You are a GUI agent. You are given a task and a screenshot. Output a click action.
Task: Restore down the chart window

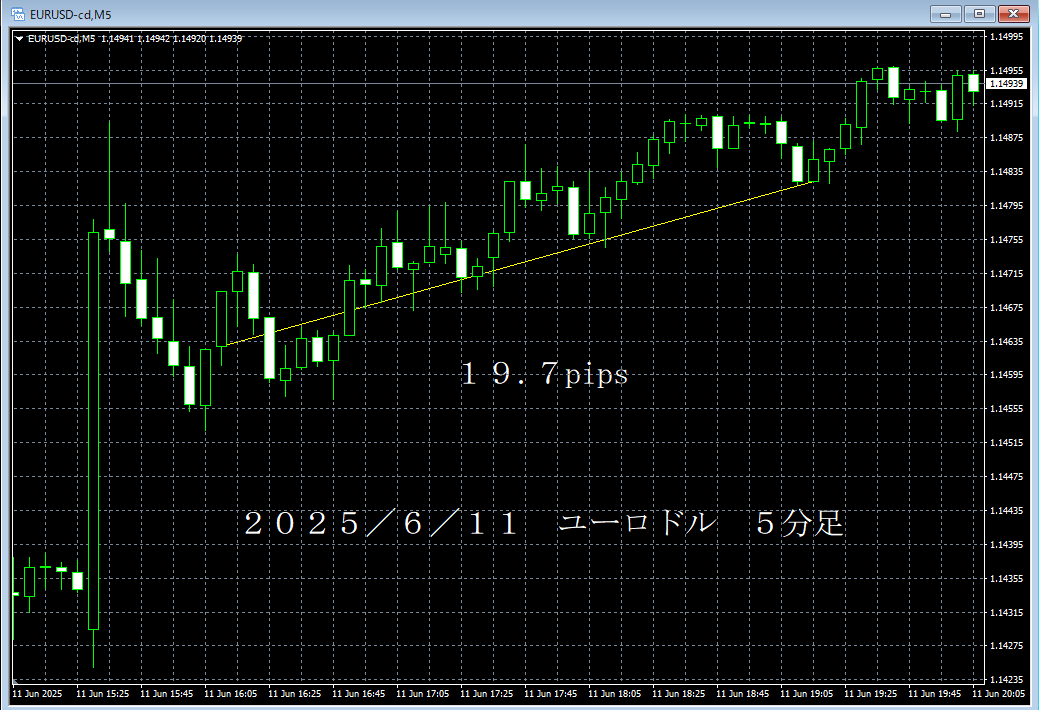(979, 13)
